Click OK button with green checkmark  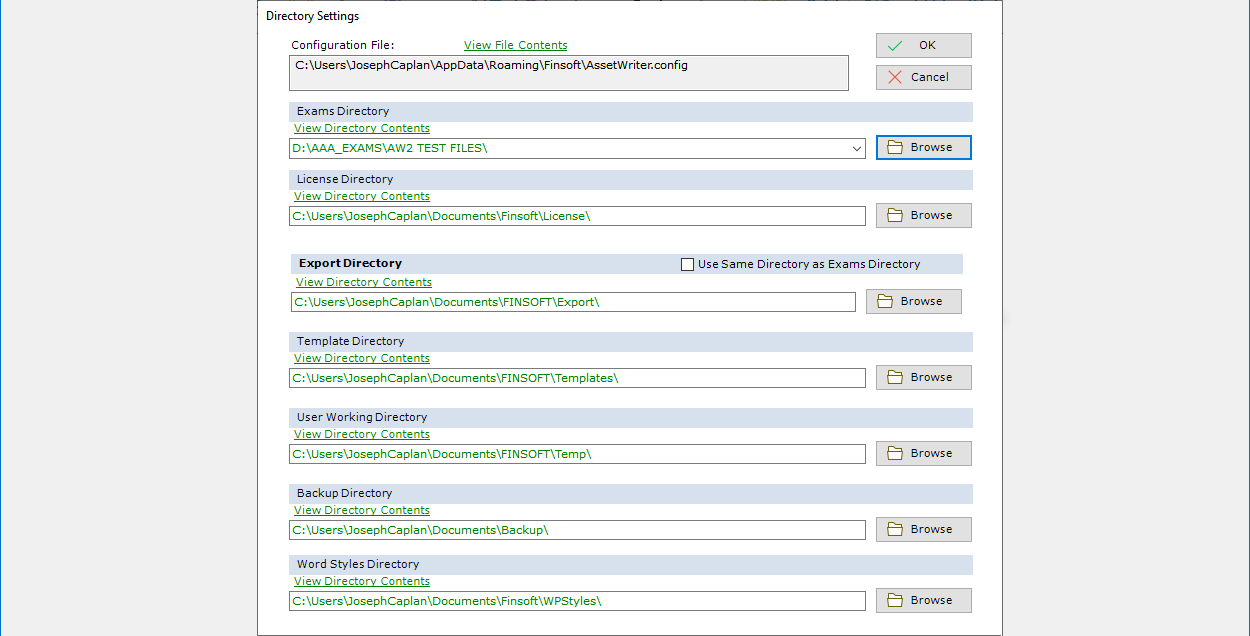(x=923, y=46)
